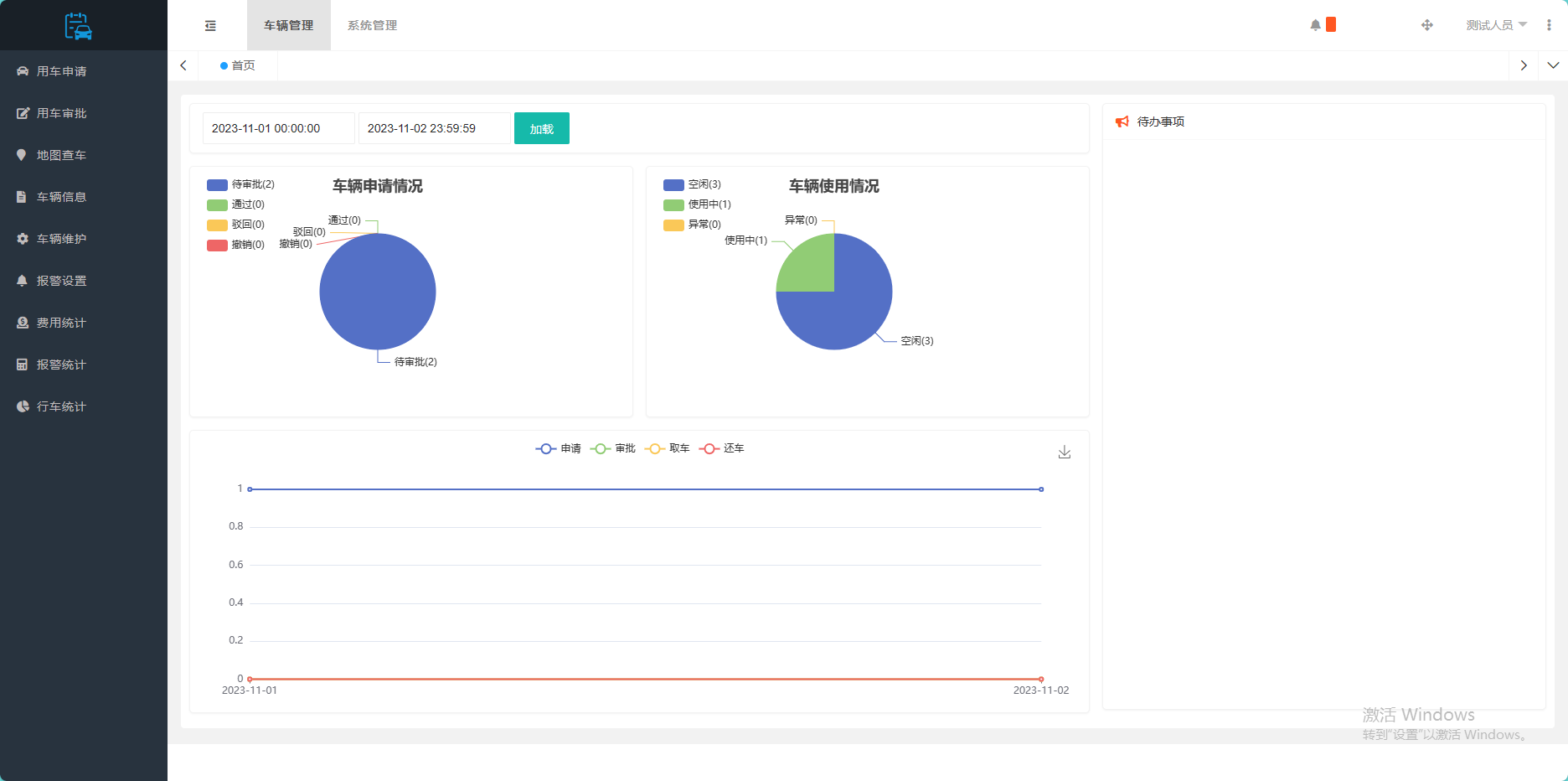Click the 空闲(3) pie label

(x=917, y=341)
